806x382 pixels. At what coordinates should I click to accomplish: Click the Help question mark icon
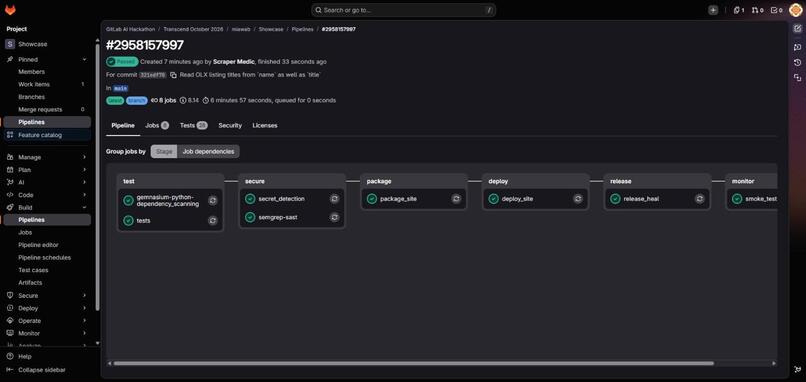(x=10, y=356)
